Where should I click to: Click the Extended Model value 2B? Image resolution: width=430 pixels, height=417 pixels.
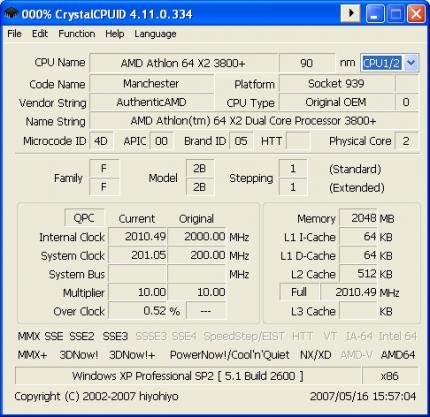click(200, 187)
